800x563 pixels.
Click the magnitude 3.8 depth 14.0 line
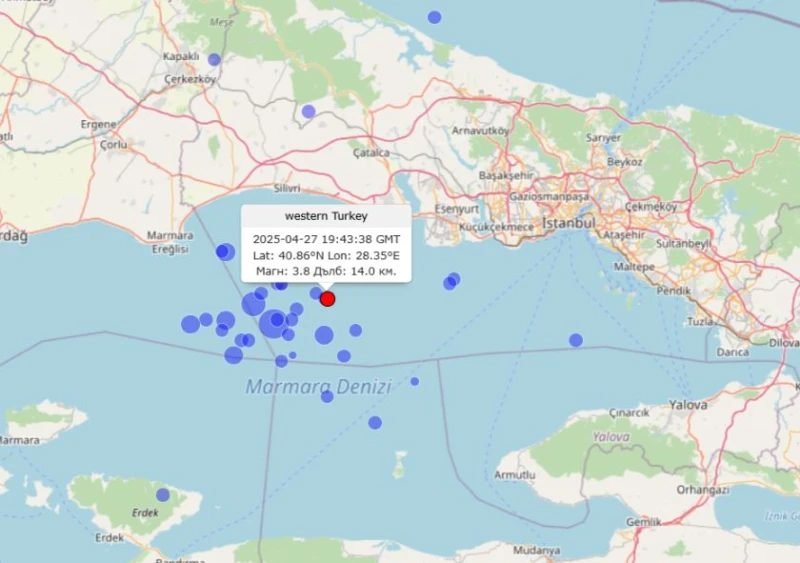[x=326, y=271]
